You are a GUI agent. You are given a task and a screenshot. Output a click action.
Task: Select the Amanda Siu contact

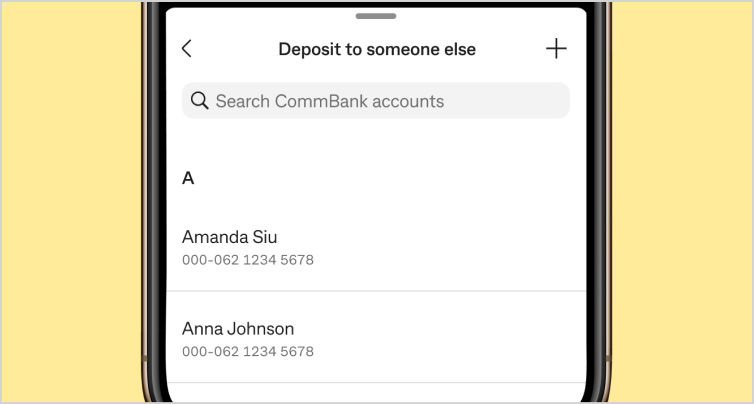pyautogui.click(x=230, y=238)
